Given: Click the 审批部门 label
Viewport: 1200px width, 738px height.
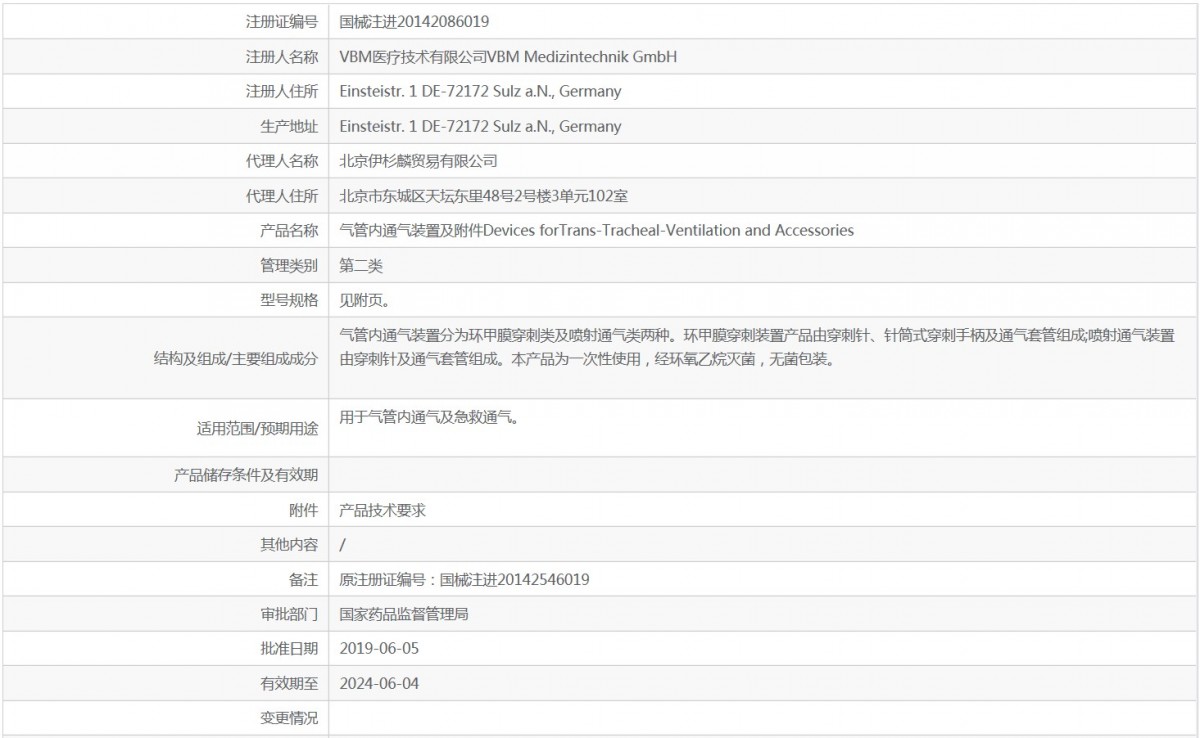Looking at the screenshot, I should click(289, 614).
